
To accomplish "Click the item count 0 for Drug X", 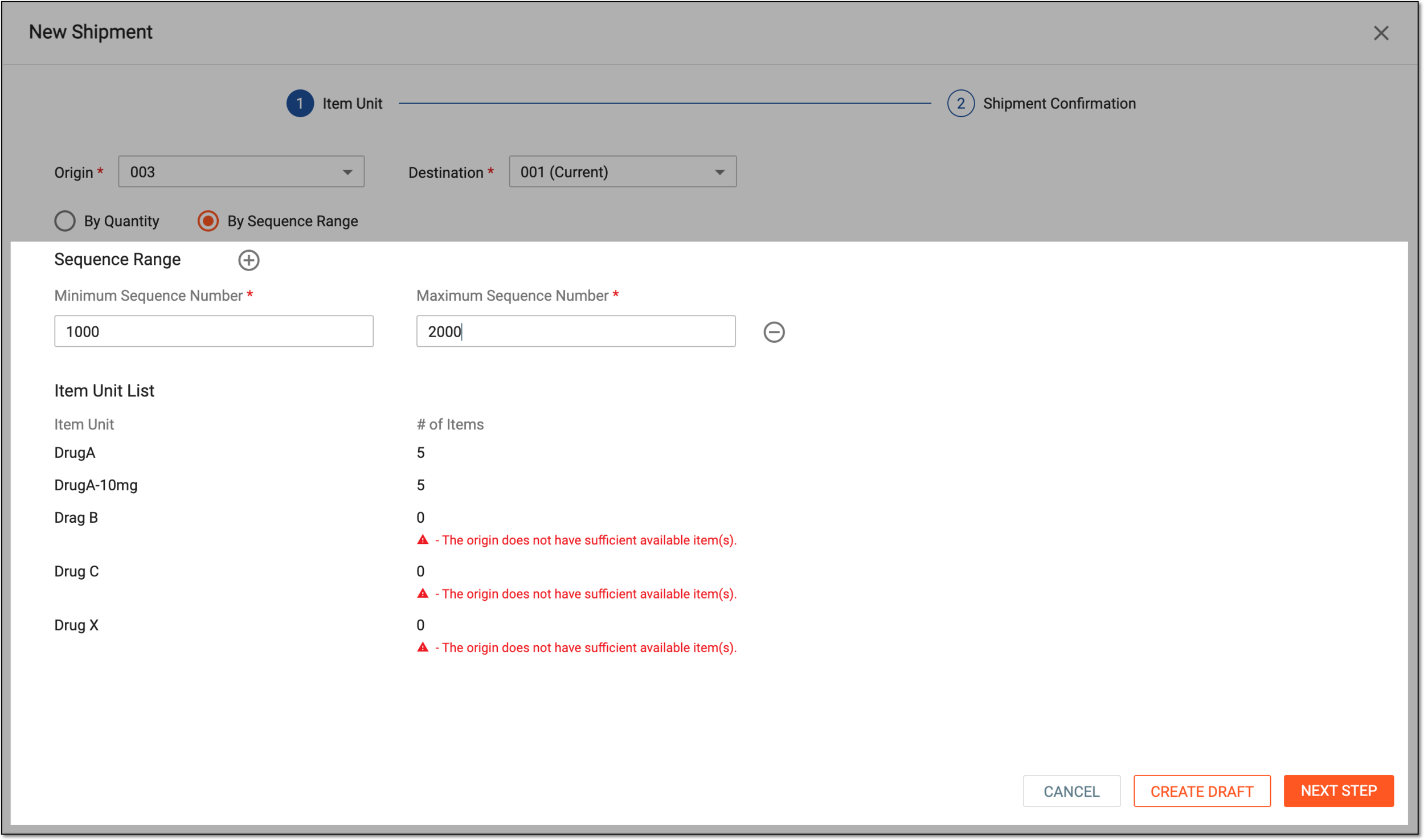I will pyautogui.click(x=420, y=625).
